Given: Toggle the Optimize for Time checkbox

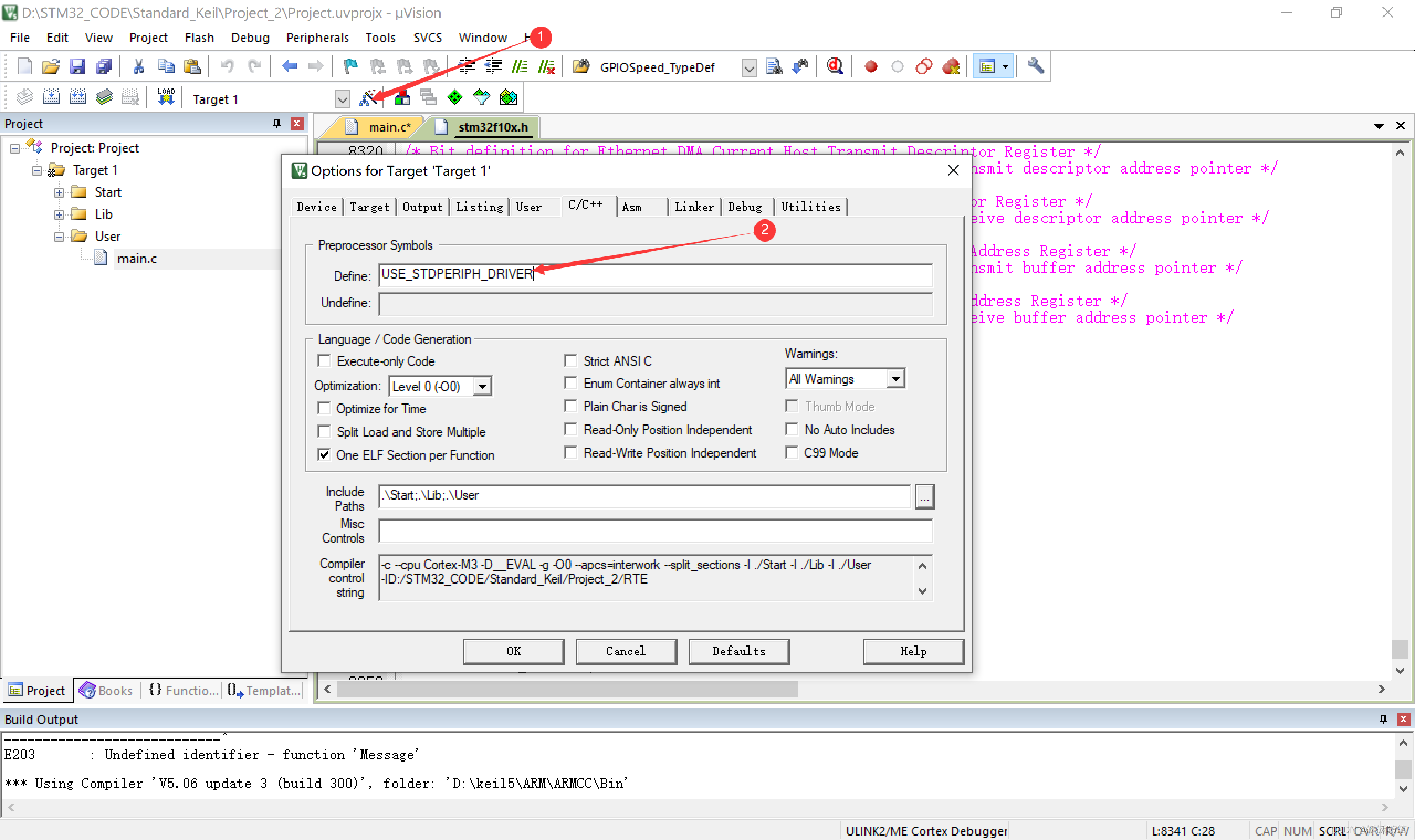Looking at the screenshot, I should [x=324, y=408].
